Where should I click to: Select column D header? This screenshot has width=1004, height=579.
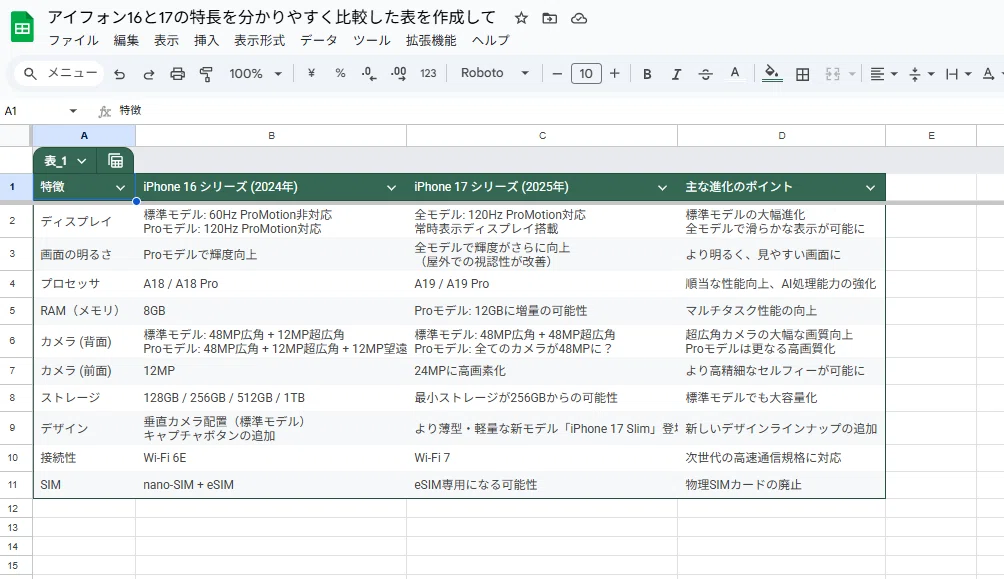[782, 136]
